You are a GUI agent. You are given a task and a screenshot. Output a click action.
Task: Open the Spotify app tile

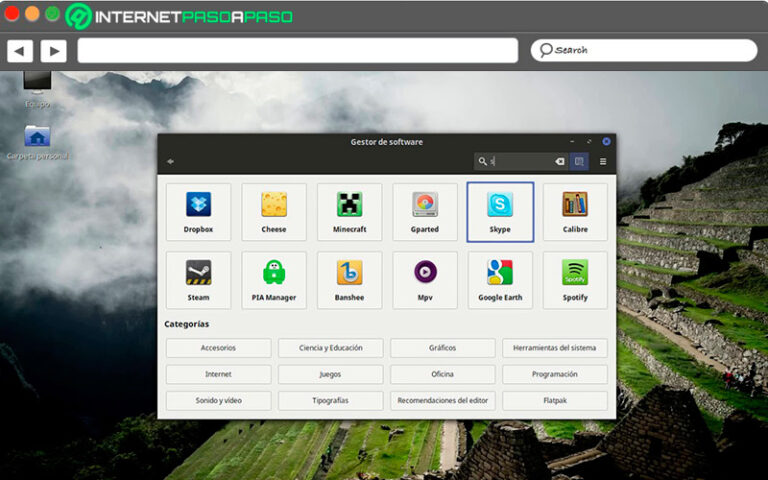click(575, 279)
